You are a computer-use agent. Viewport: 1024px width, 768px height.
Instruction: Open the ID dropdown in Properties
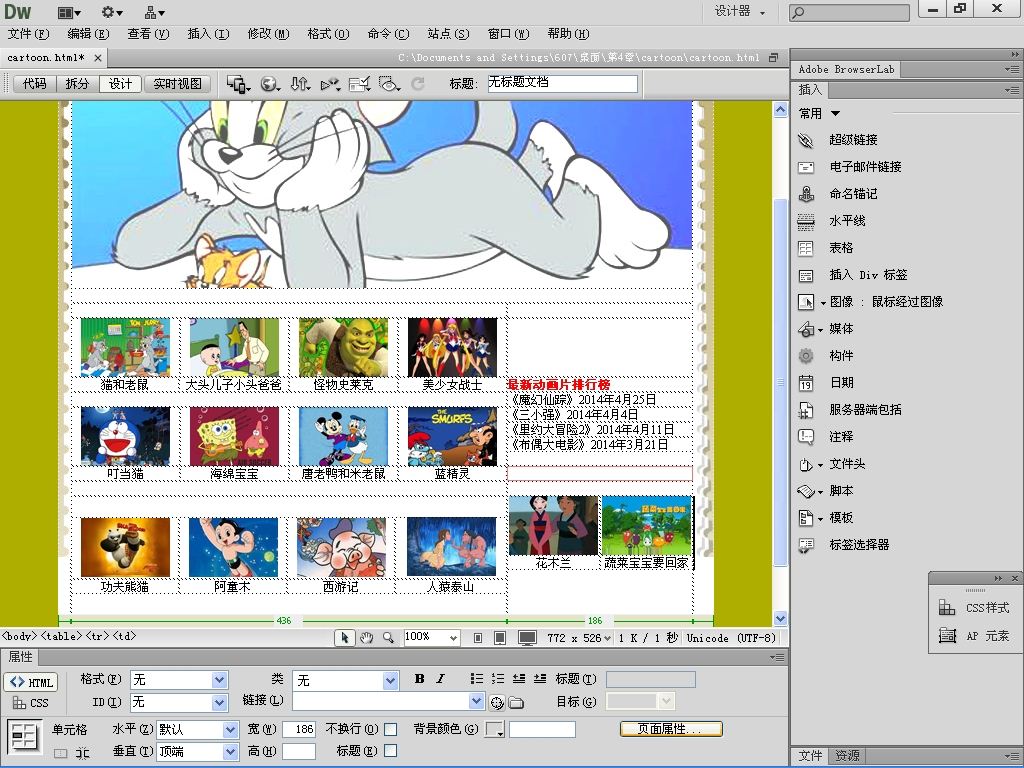coord(219,702)
